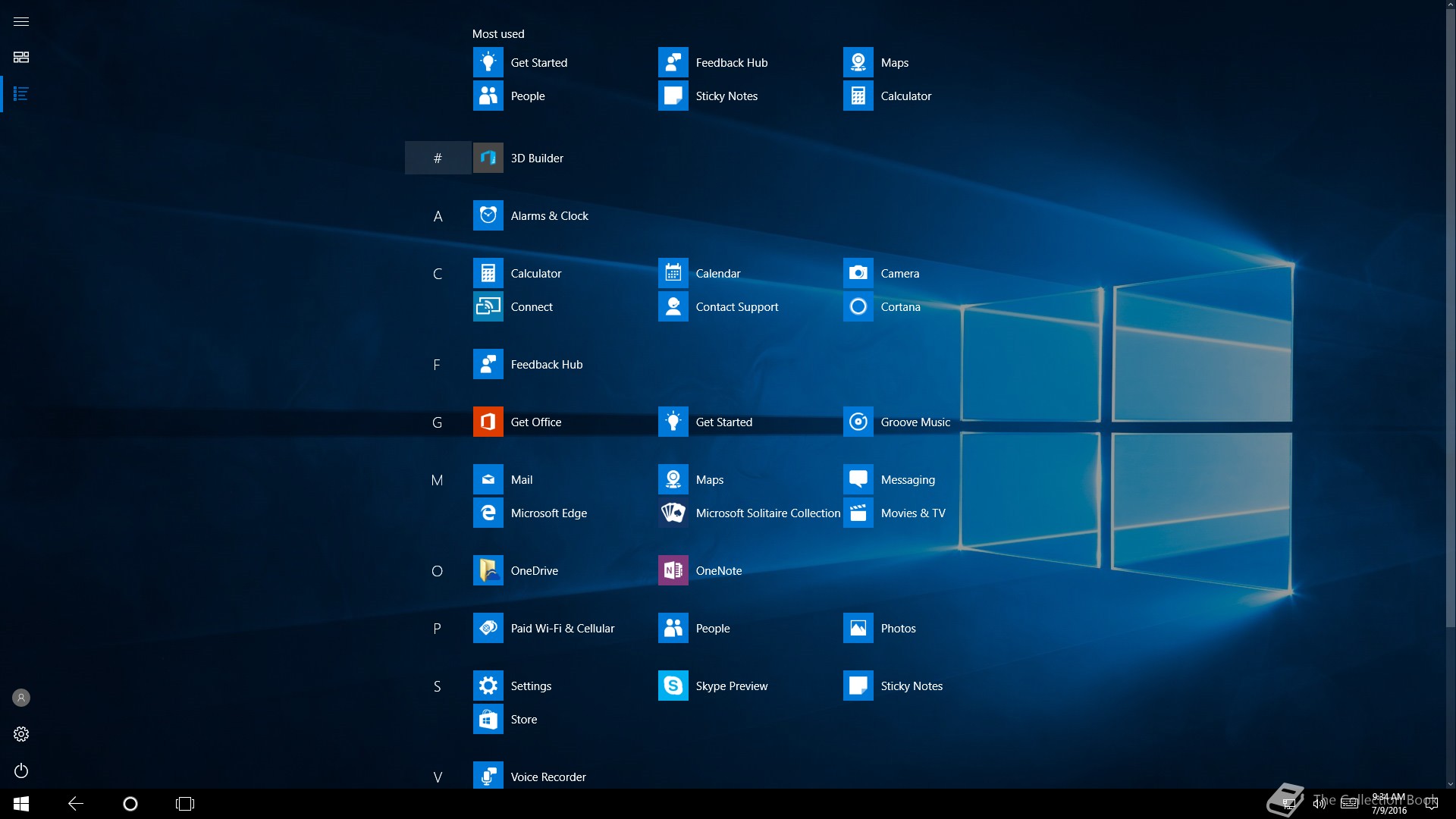
Task: Click the A letter group header
Action: point(438,216)
